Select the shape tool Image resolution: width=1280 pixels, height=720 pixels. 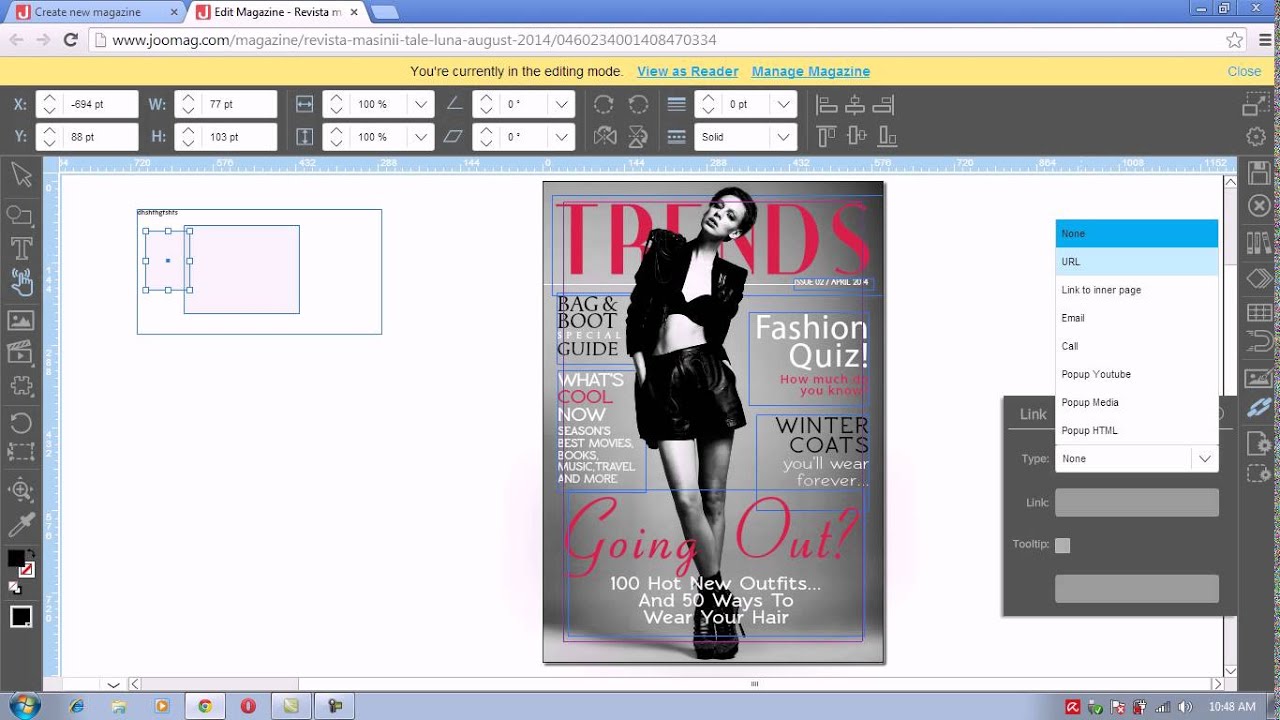(x=21, y=215)
